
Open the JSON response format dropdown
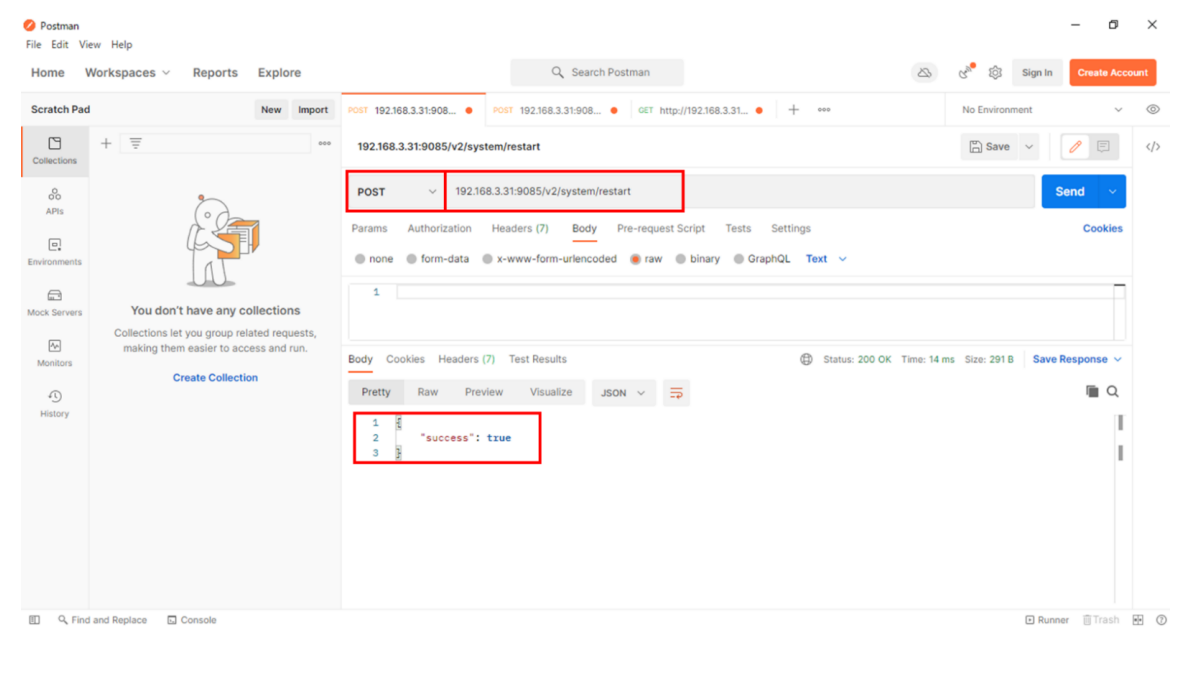623,393
